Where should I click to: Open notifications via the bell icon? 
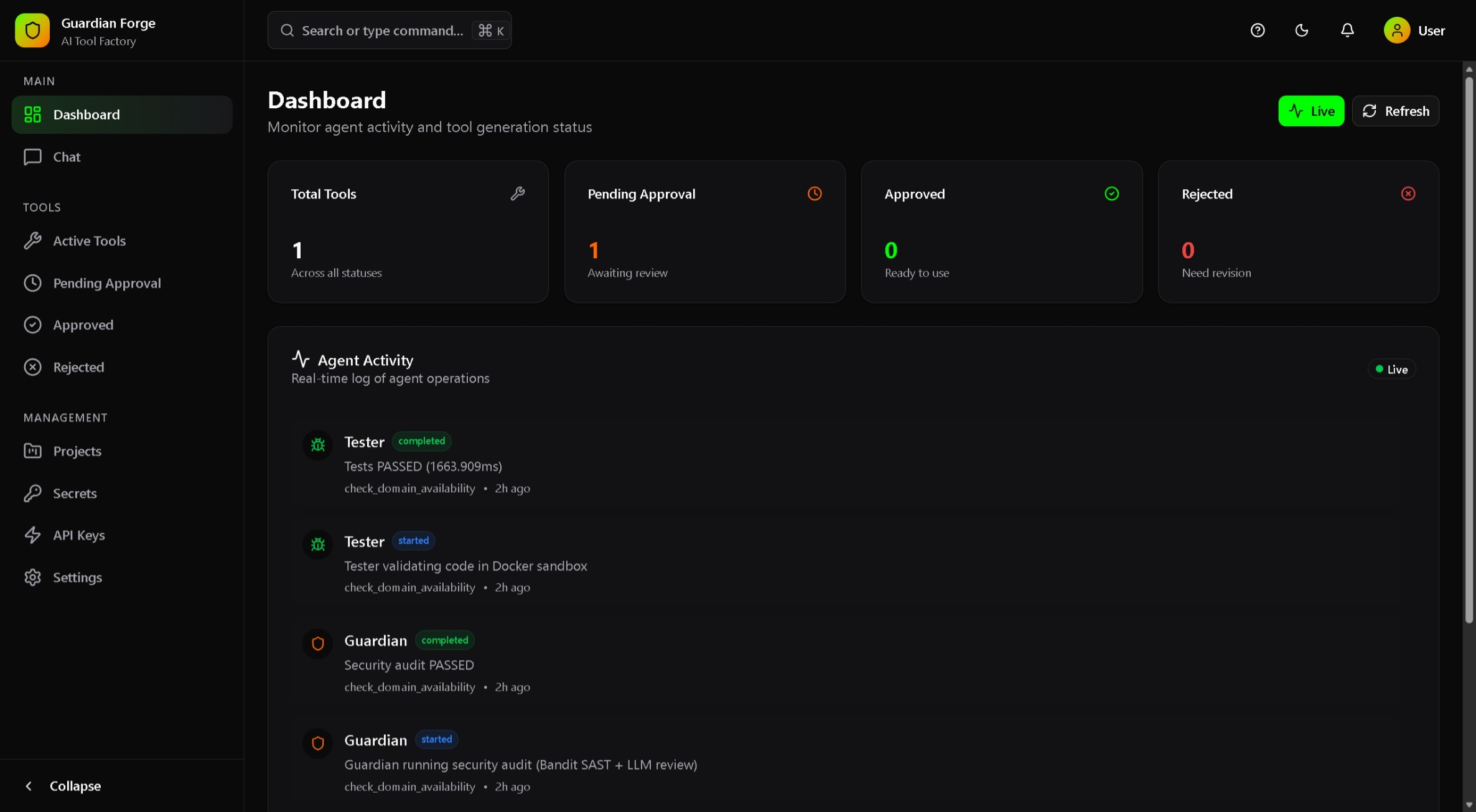(1347, 30)
